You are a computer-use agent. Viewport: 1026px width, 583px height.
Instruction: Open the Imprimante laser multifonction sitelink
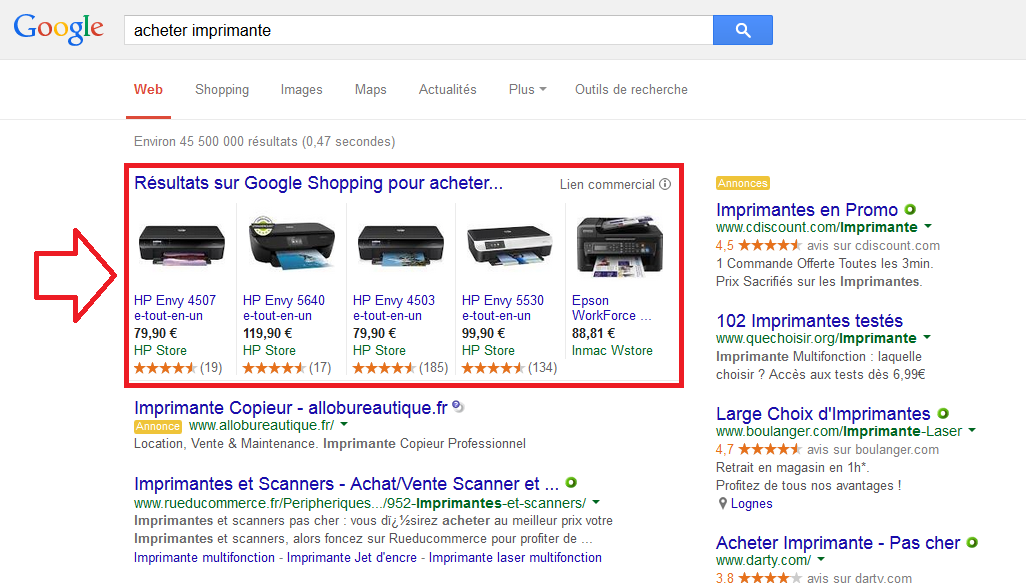tap(515, 557)
